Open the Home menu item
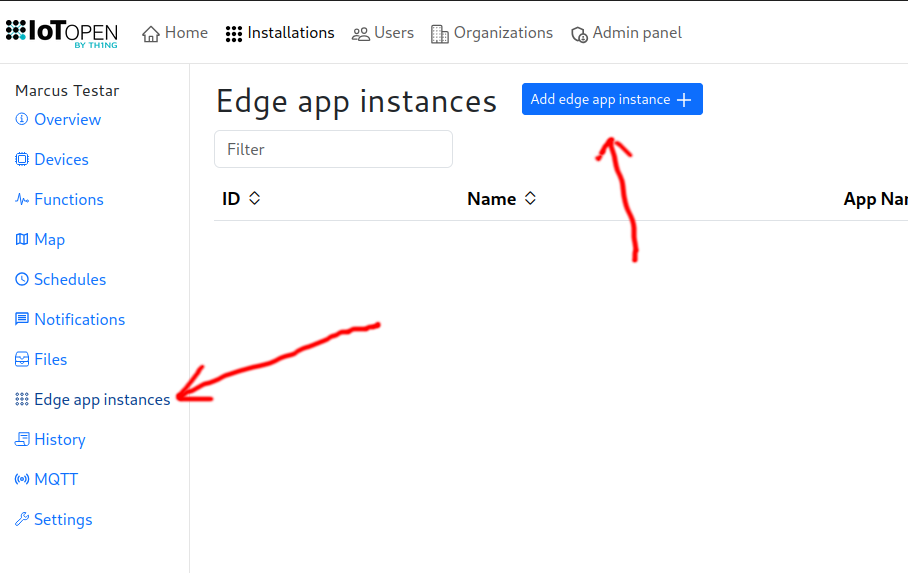Screen dimensions: 908x573 175,33
